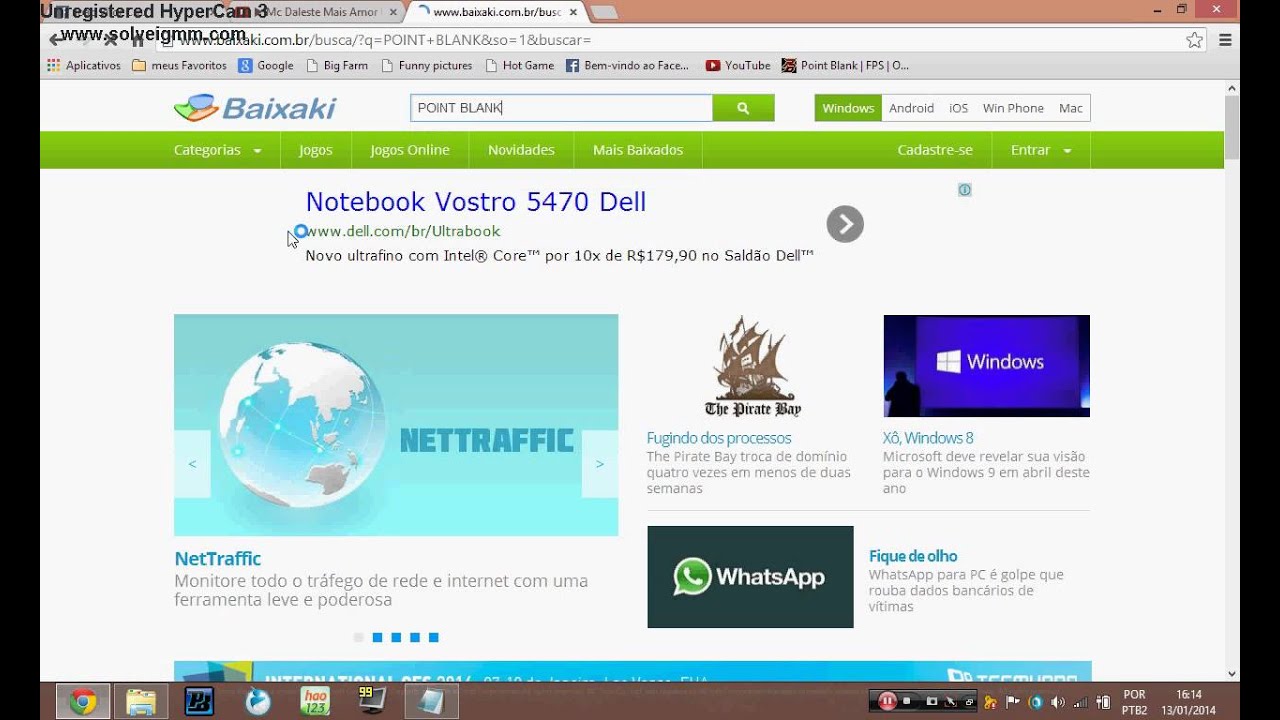Select the second carousel pagination dot

(x=377, y=637)
